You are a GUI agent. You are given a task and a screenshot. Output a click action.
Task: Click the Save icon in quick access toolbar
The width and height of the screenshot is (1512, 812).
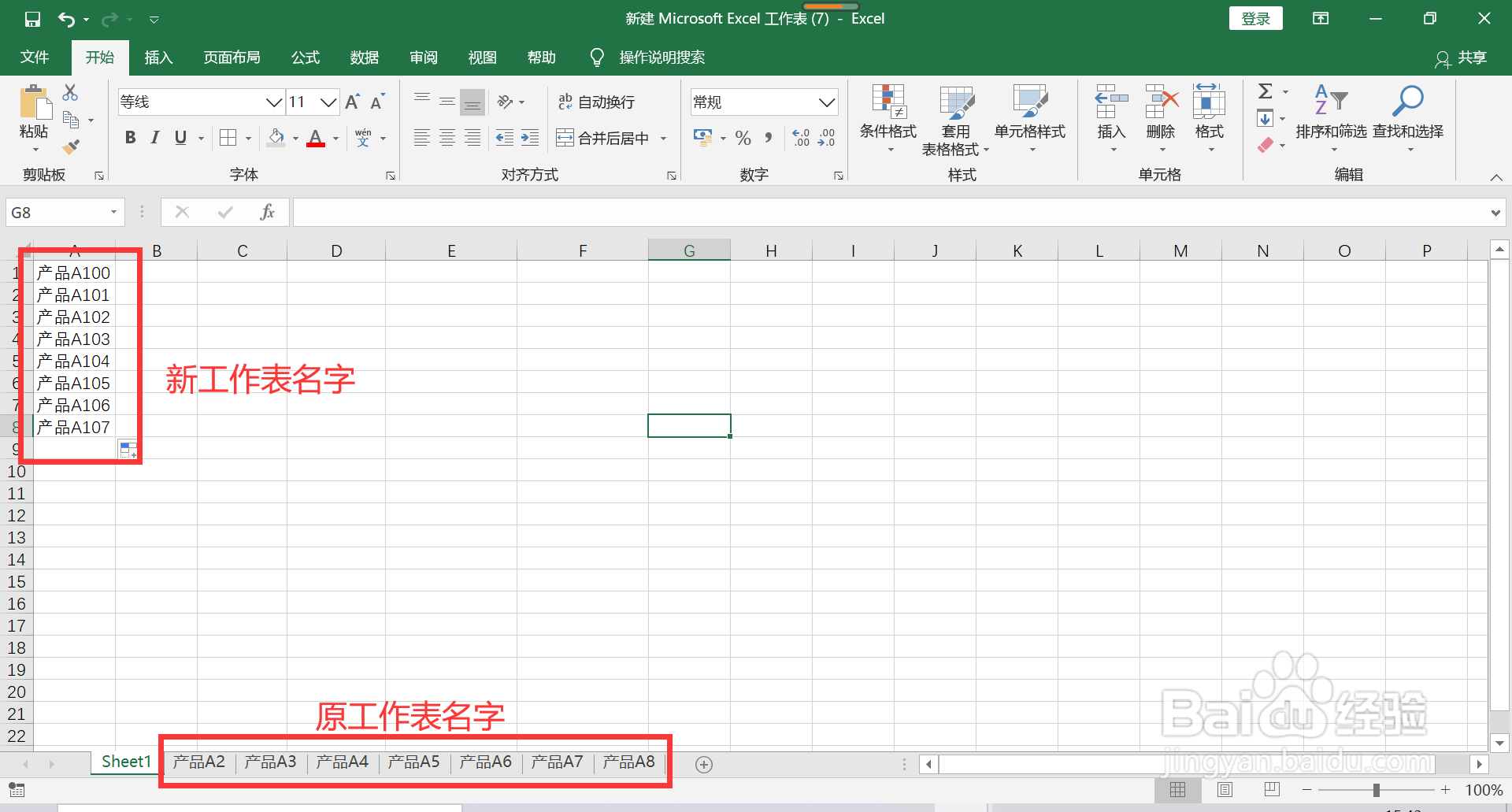click(x=32, y=19)
